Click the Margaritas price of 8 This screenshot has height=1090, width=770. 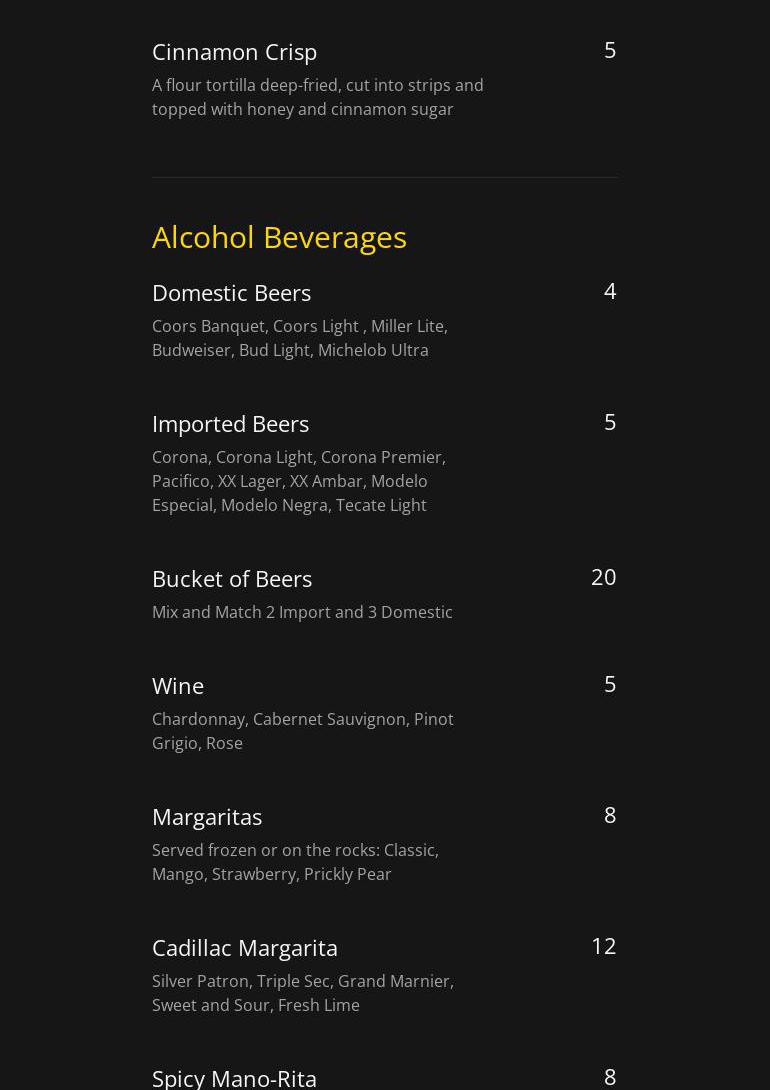coord(609,815)
